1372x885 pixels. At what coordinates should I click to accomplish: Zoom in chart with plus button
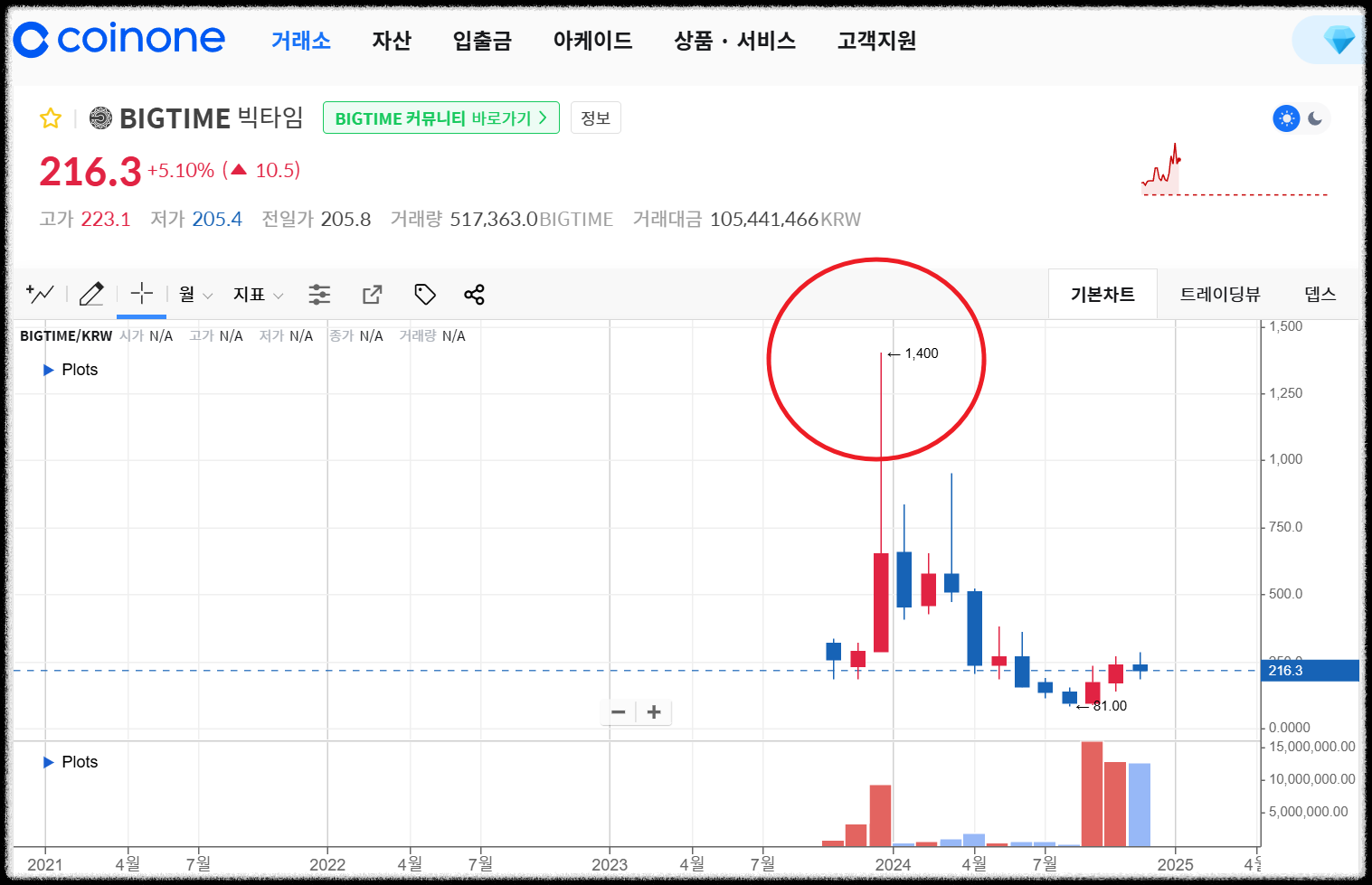pyautogui.click(x=654, y=712)
